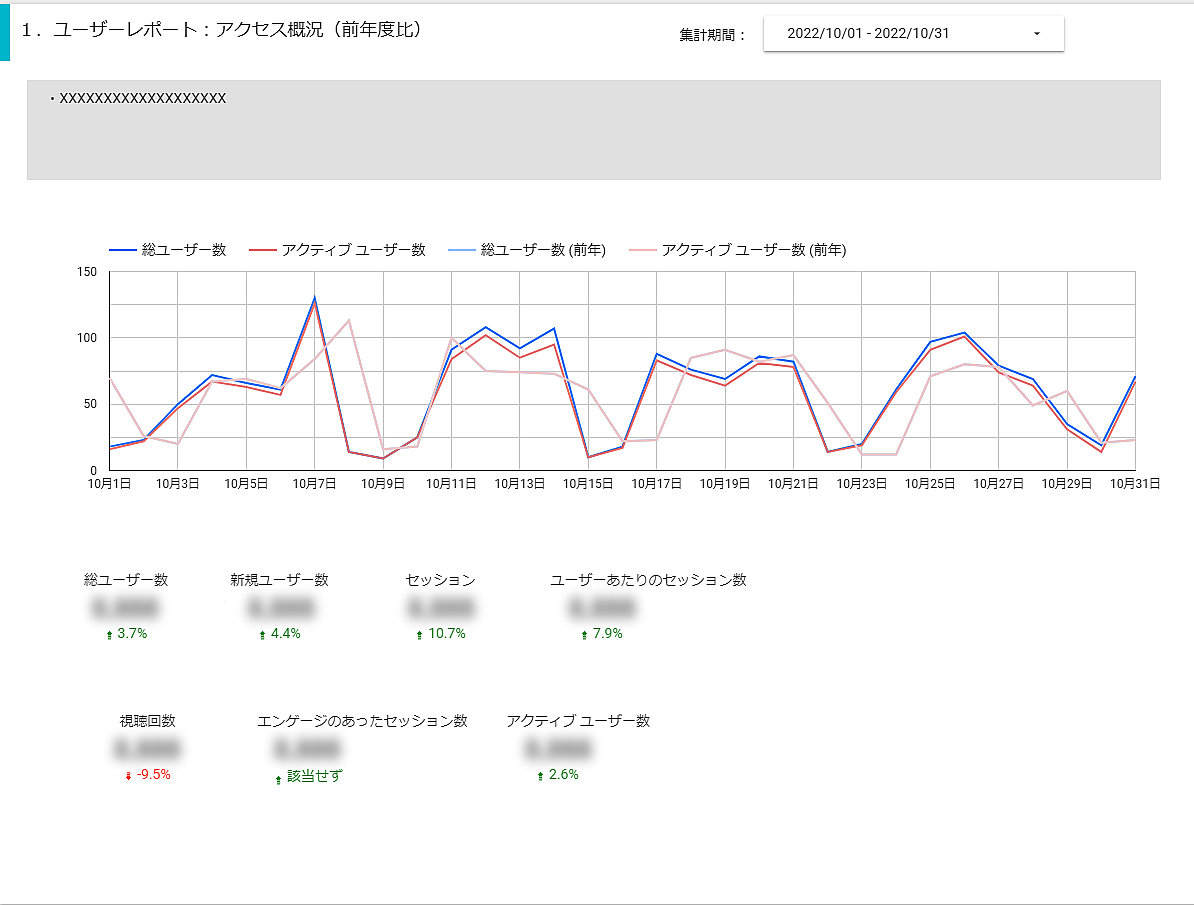Select the エンゲージのあったセッション数 scorecard label
This screenshot has height=905, width=1194.
tap(362, 721)
